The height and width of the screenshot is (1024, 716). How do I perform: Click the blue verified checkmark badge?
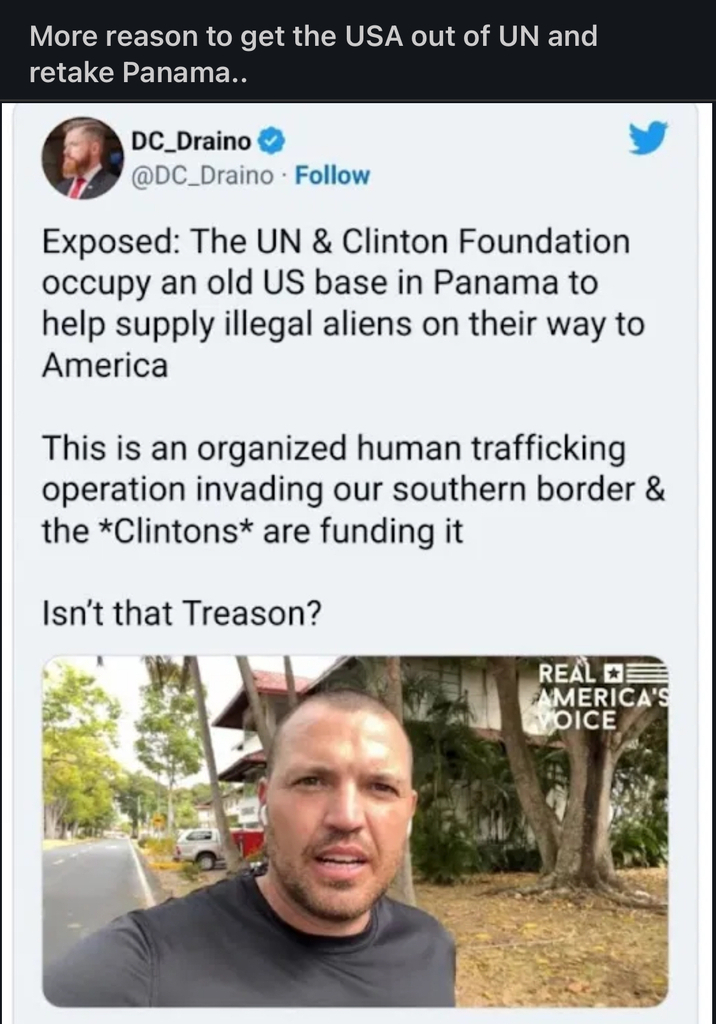click(272, 142)
